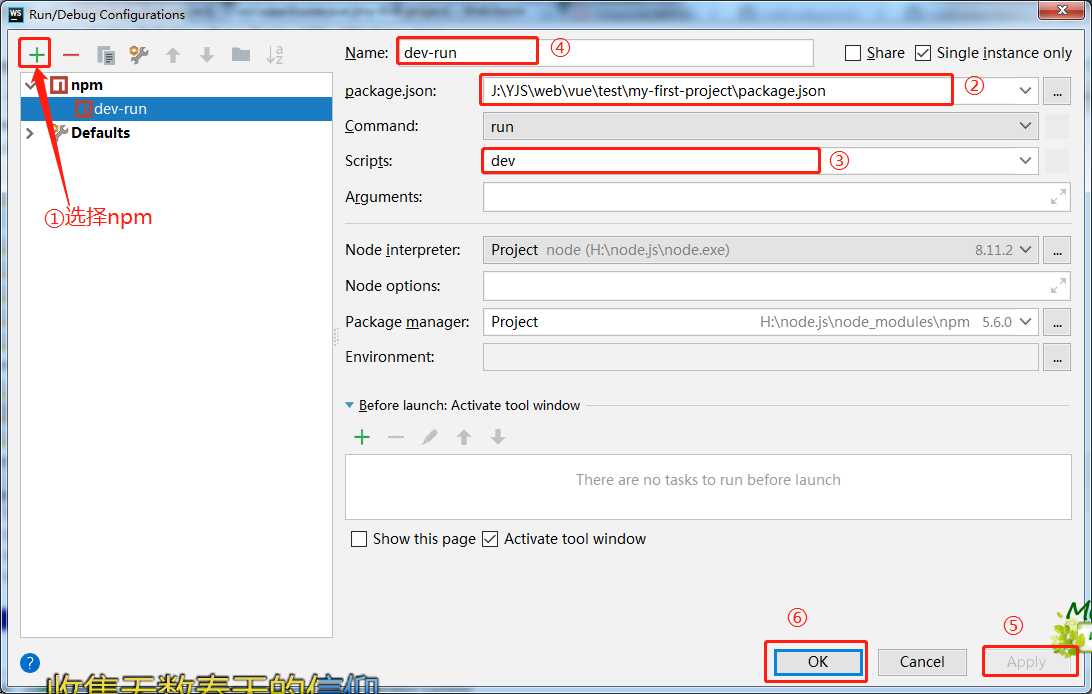This screenshot has width=1092, height=694.
Task: Add new configuration with plus icon
Action: click(x=36, y=54)
